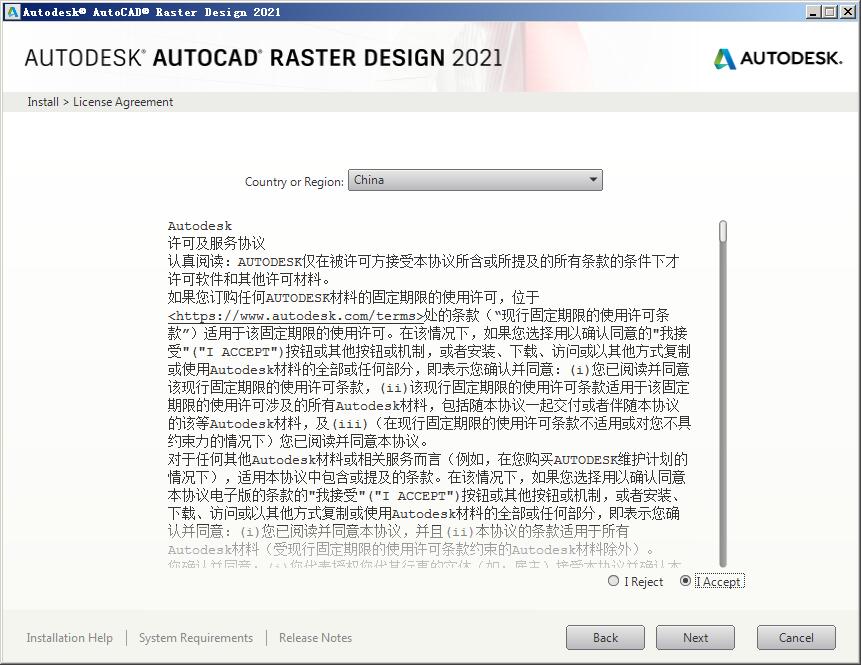Click the Next button
861x665 pixels.
click(695, 638)
